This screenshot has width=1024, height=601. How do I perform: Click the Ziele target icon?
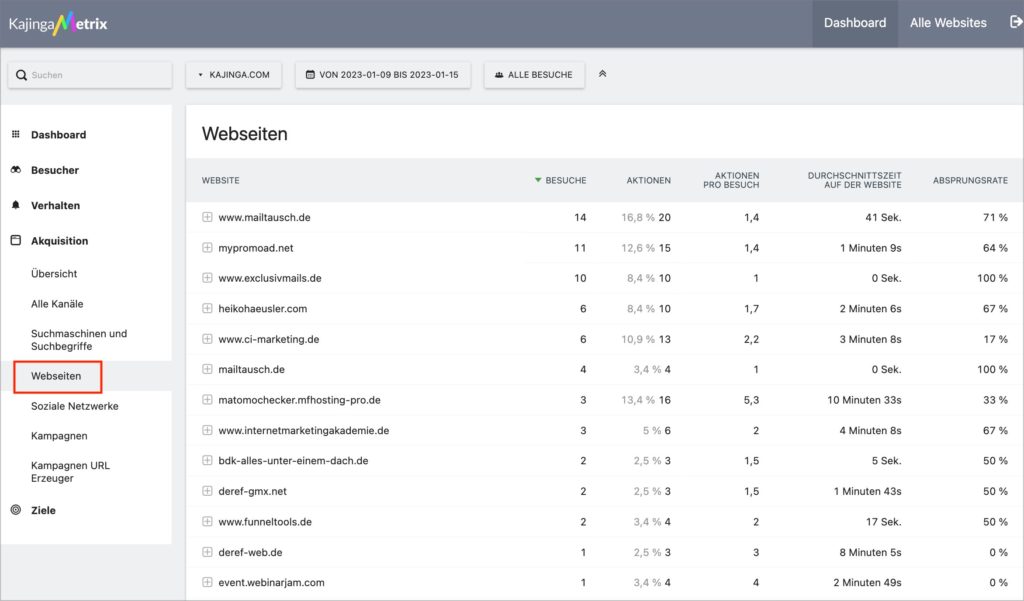click(16, 510)
